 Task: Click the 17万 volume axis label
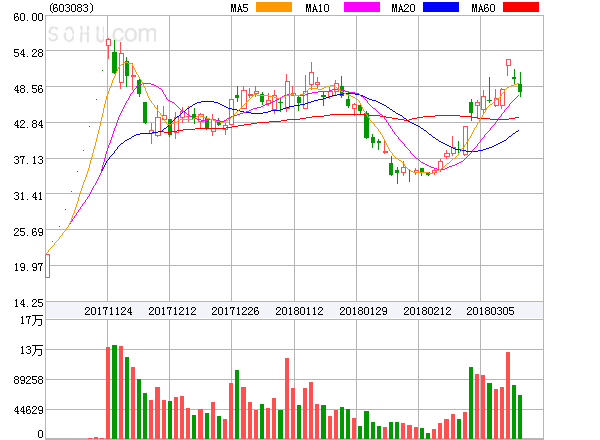(x=32, y=320)
